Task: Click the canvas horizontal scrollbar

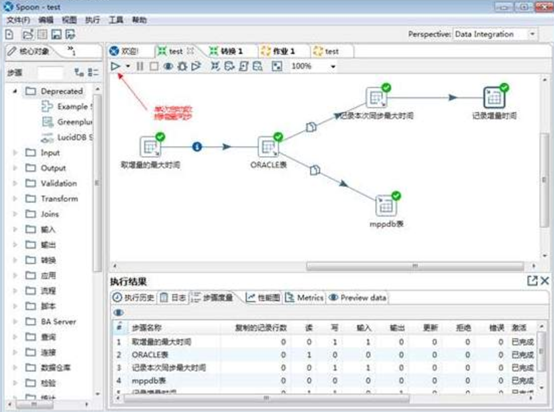Action: click(x=415, y=266)
